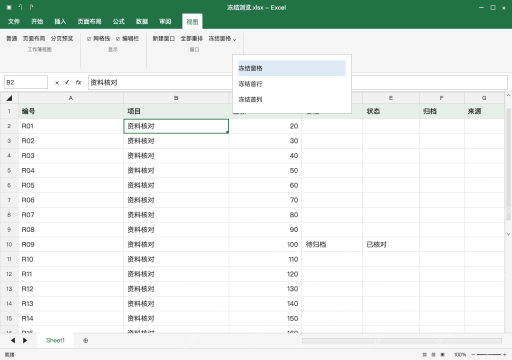Click the redo arrow in the title bar
The image size is (512, 360).
pyautogui.click(x=31, y=7)
